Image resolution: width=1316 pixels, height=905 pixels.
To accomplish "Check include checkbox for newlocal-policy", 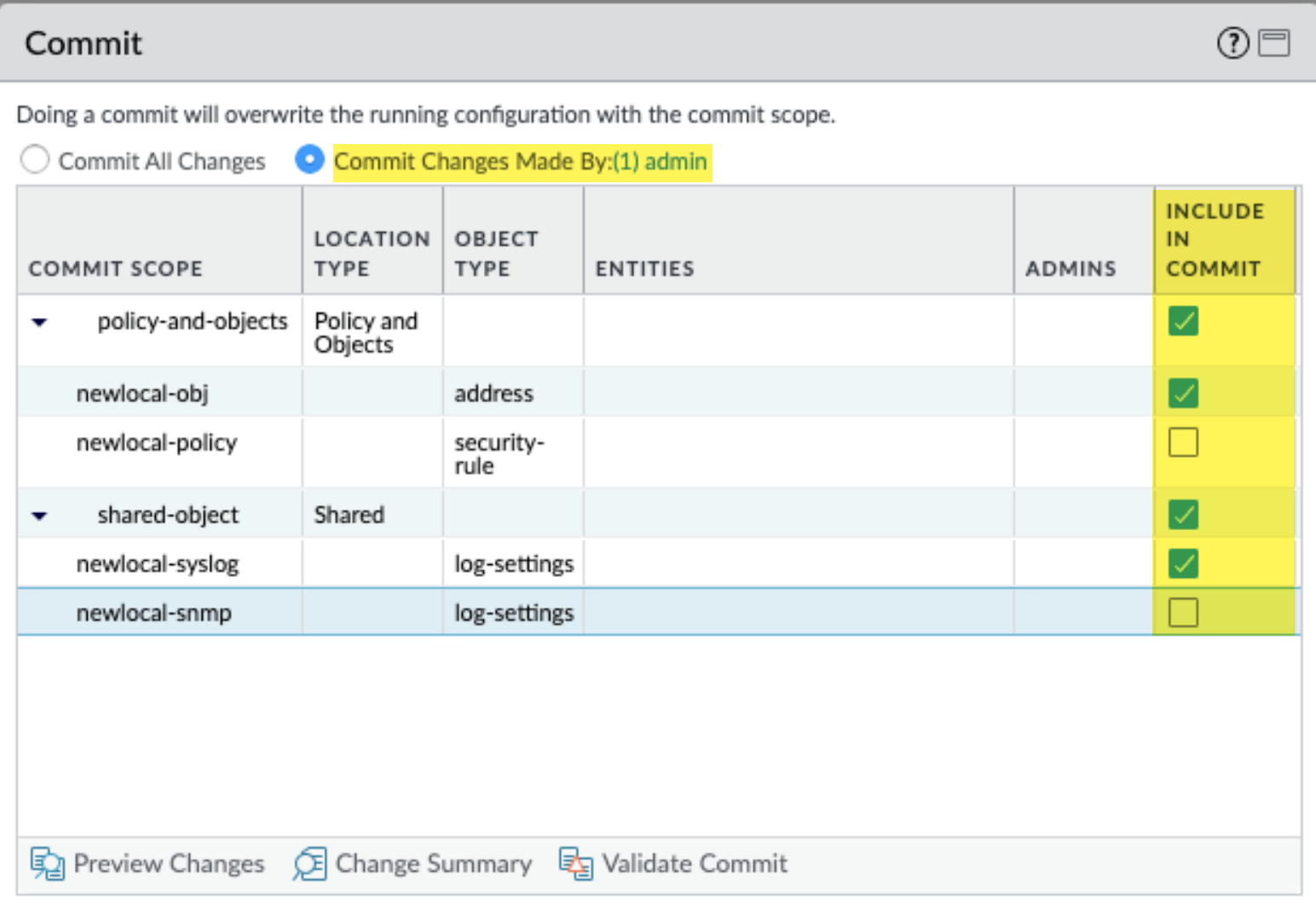I will click(1183, 442).
